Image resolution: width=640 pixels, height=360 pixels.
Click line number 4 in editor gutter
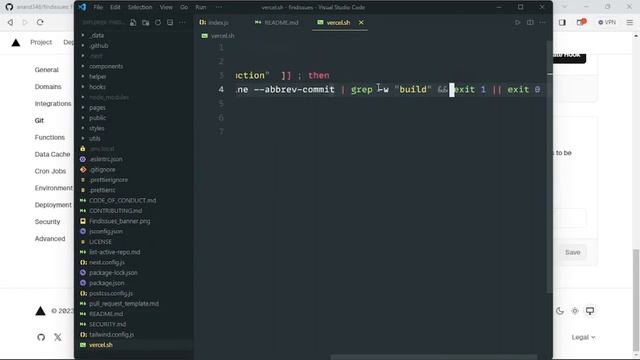point(221,89)
